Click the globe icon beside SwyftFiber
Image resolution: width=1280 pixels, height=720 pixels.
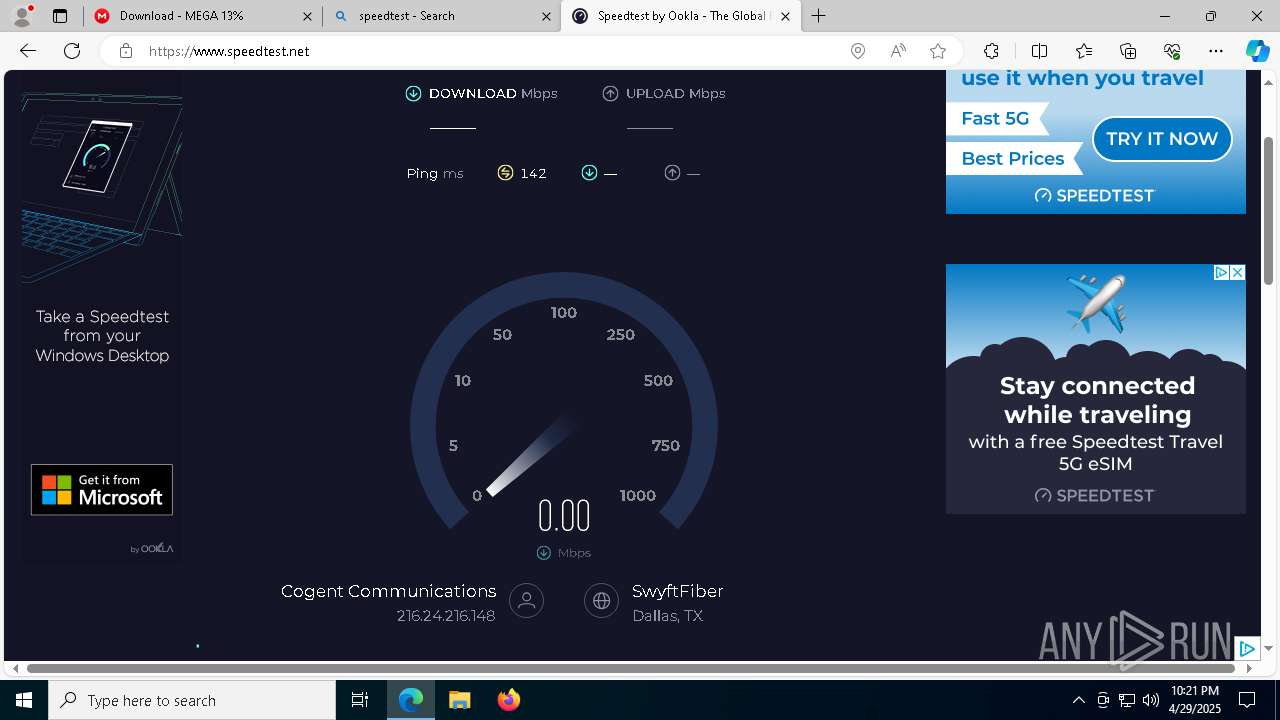coord(601,601)
